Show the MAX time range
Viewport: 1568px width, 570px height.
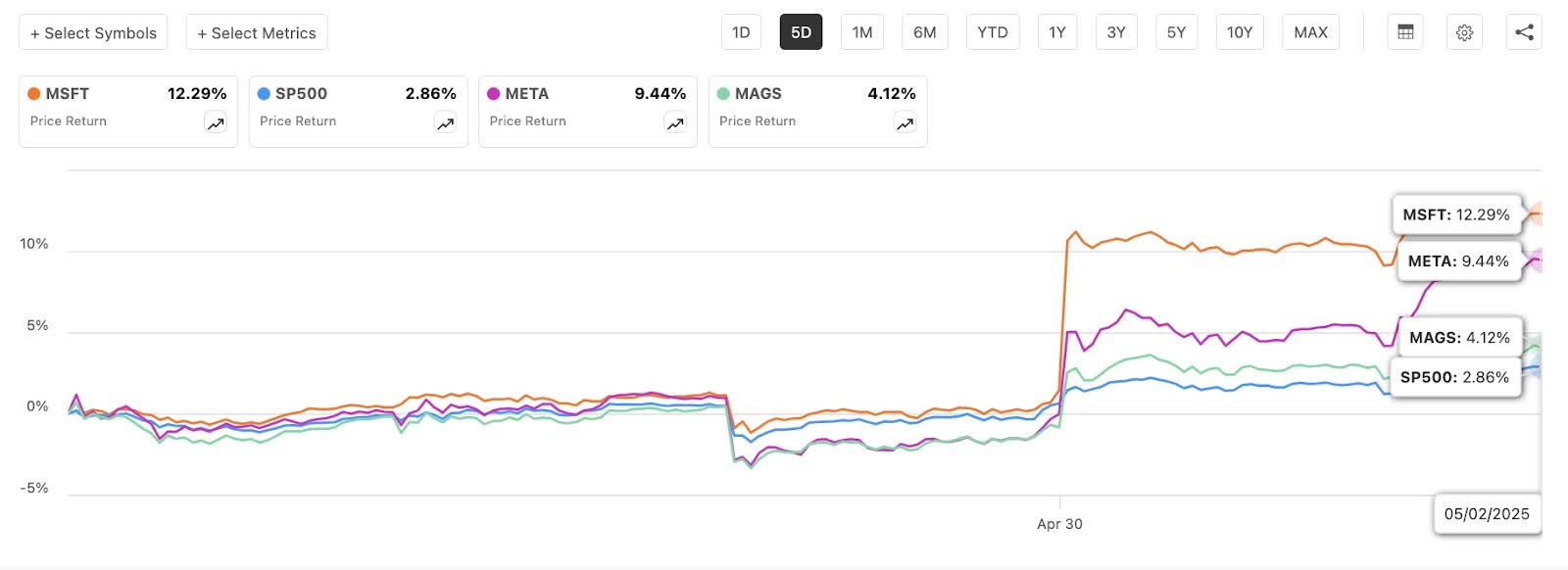click(1310, 32)
